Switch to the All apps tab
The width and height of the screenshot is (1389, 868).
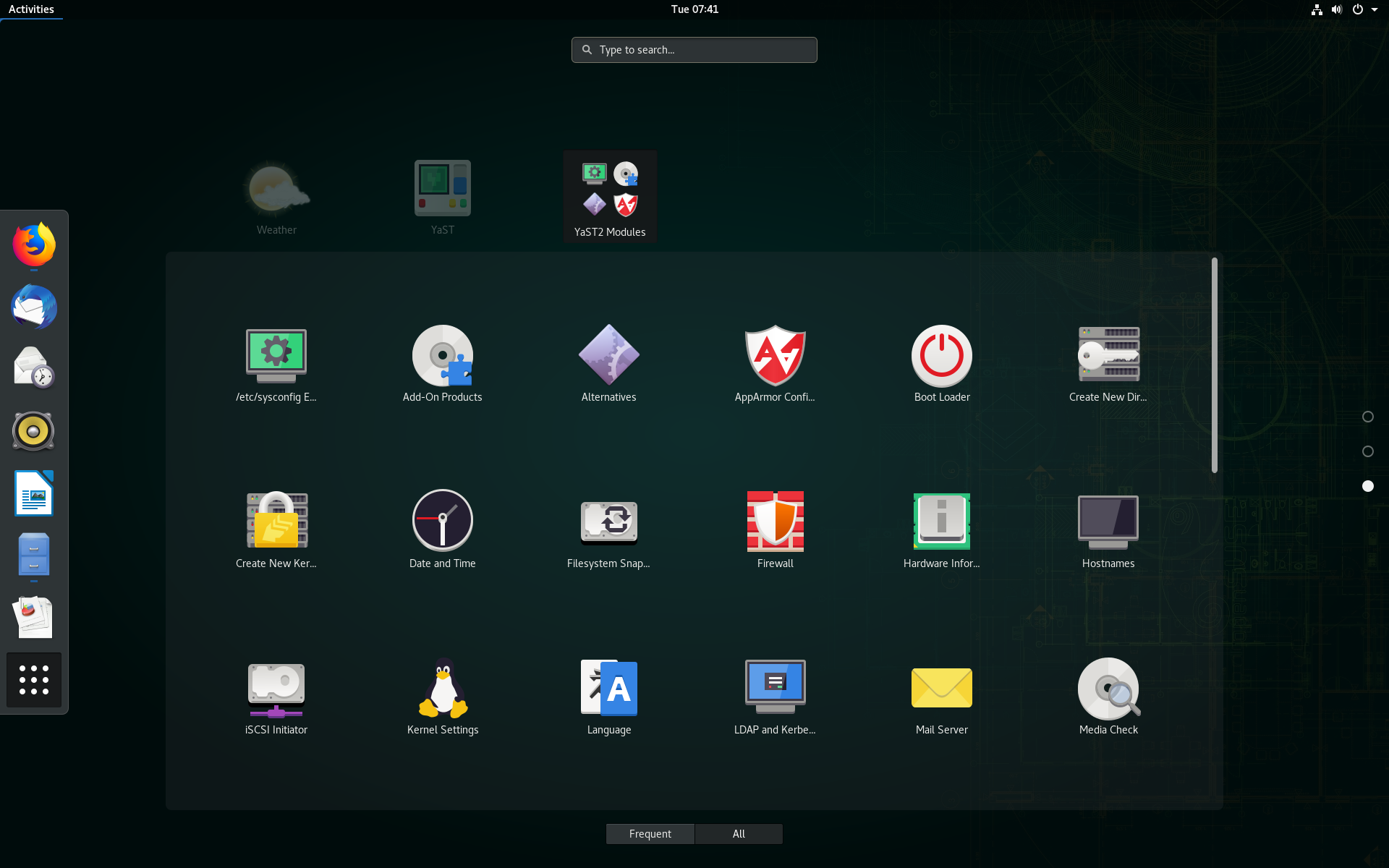click(738, 834)
